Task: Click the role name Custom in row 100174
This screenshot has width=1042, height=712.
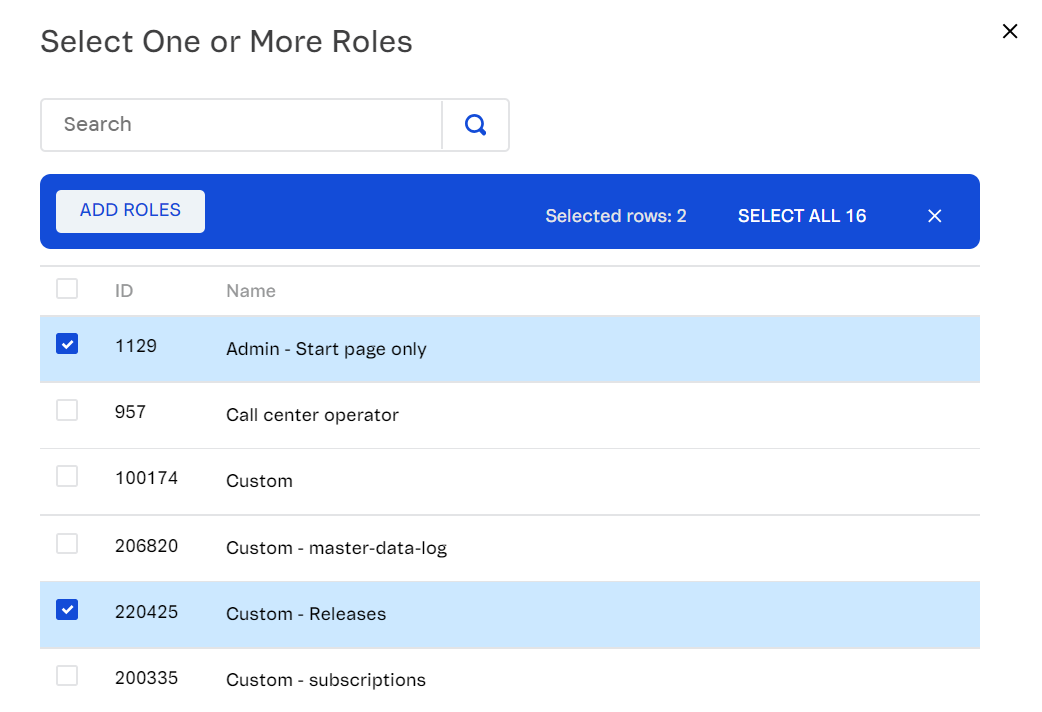Action: (259, 481)
